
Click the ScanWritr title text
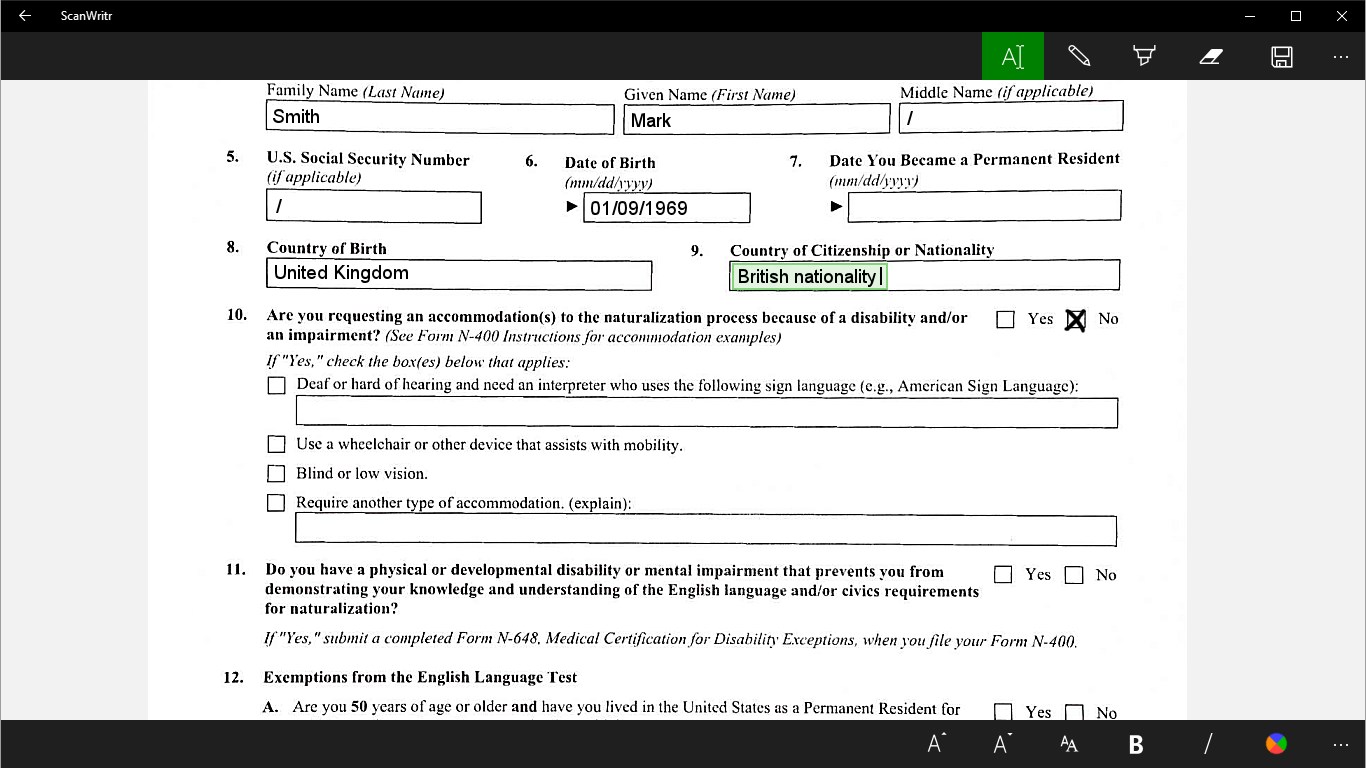pos(86,16)
